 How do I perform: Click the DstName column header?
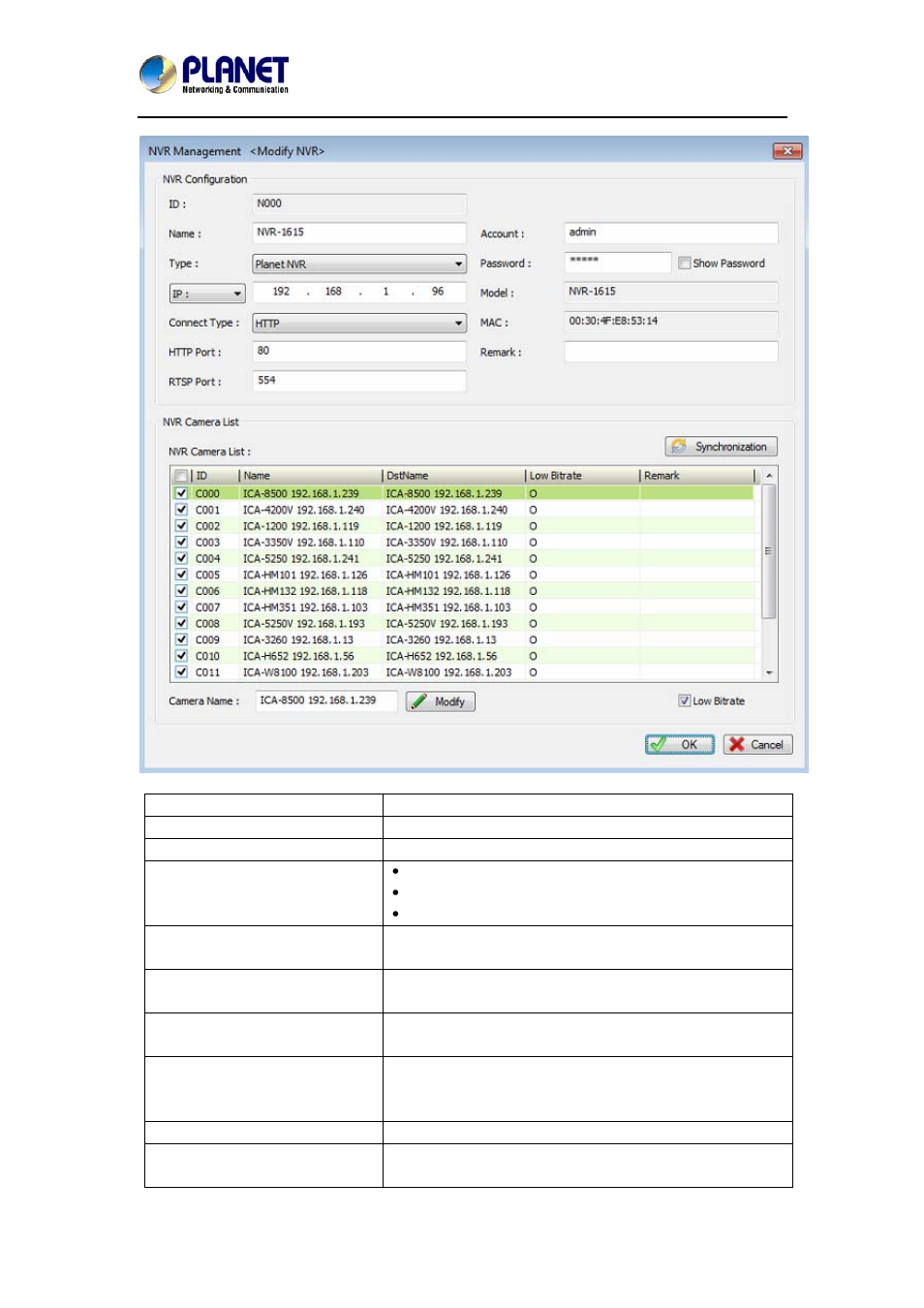(x=453, y=476)
